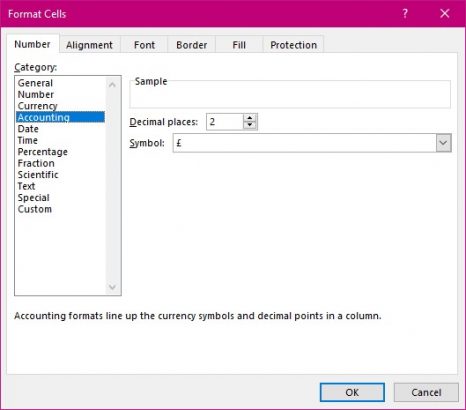Click the category list scroll-up arrow
The image size is (466, 410).
coord(112,85)
